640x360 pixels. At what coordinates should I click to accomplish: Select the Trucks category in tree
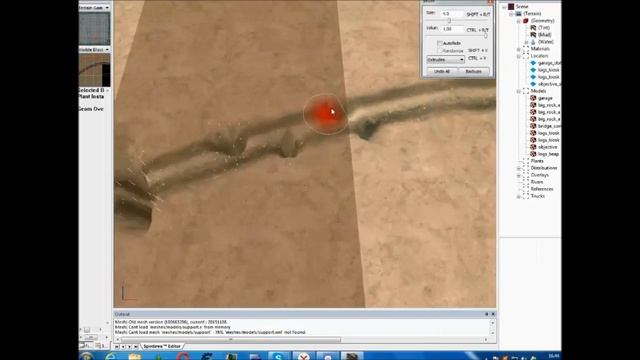click(538, 196)
